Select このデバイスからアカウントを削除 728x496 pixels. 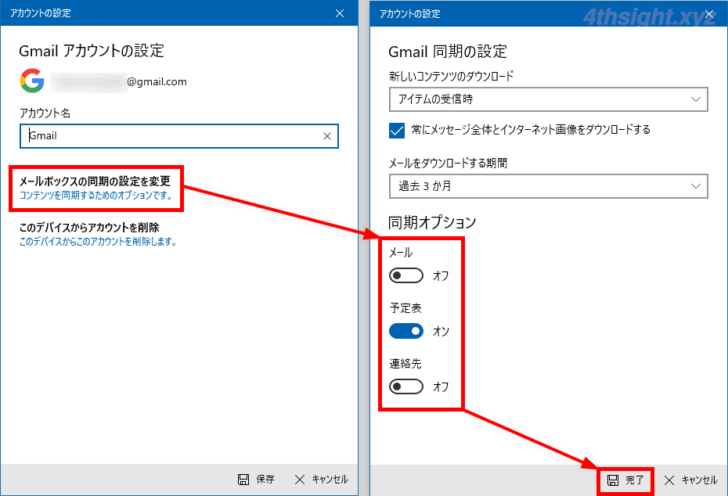[x=89, y=228]
